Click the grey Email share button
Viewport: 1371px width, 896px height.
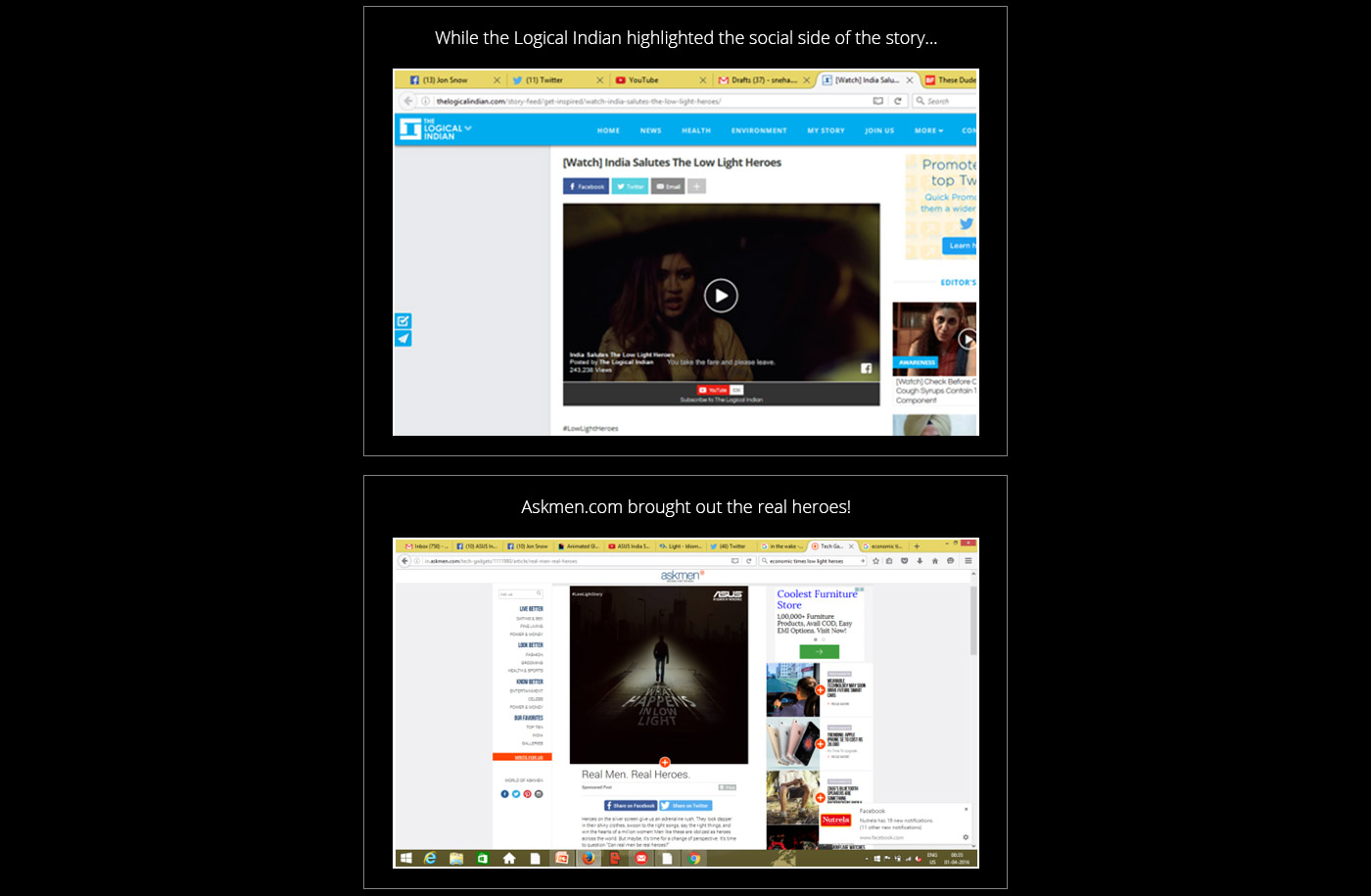coord(668,186)
